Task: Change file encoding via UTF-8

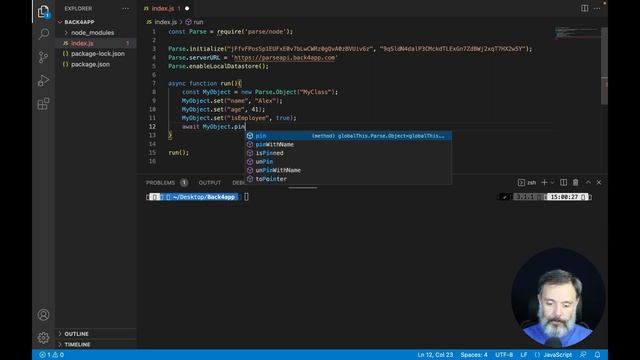Action: pyautogui.click(x=504, y=355)
